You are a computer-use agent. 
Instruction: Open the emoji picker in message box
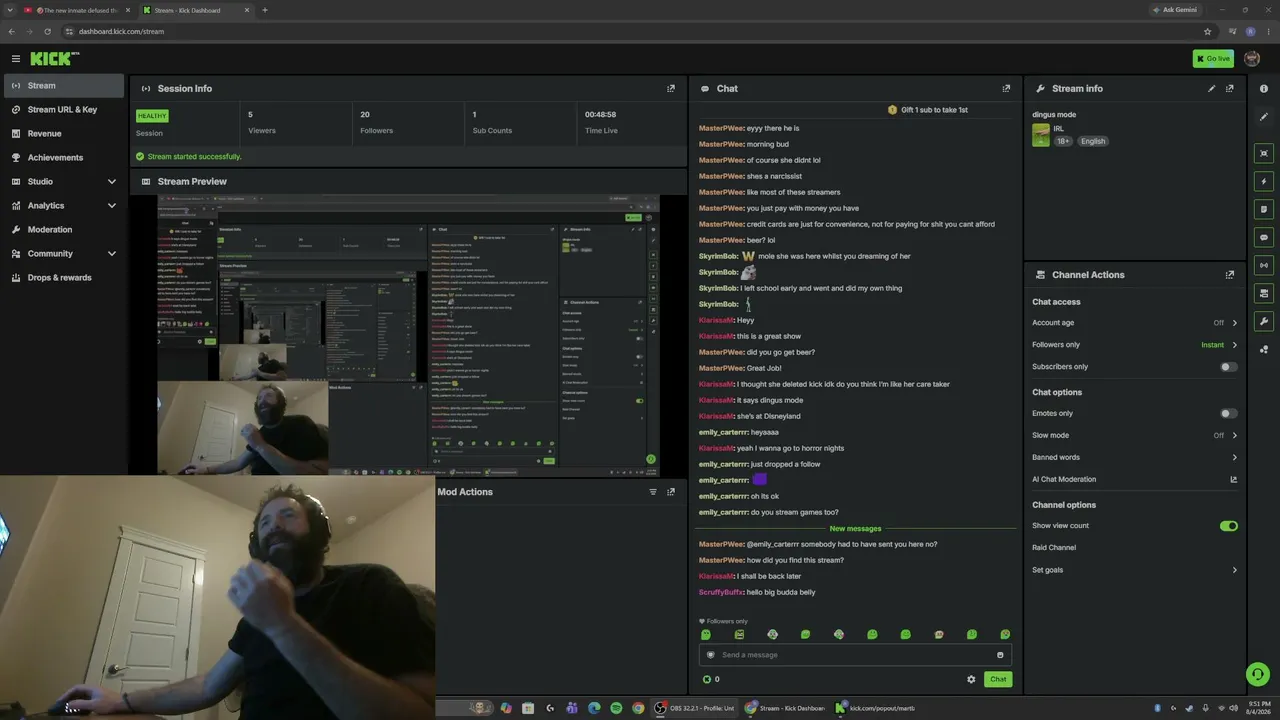tap(1000, 655)
